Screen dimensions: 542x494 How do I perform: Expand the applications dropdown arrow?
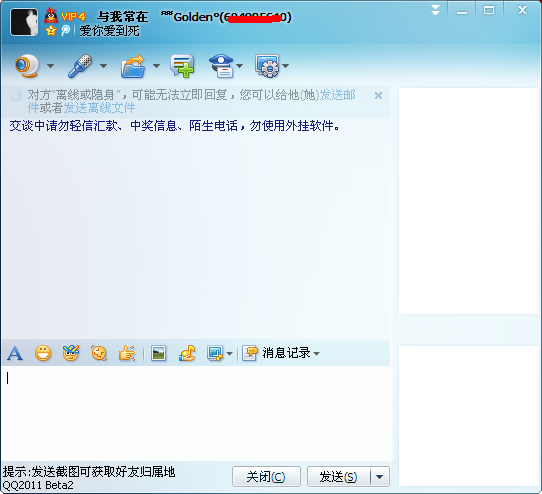click(286, 66)
